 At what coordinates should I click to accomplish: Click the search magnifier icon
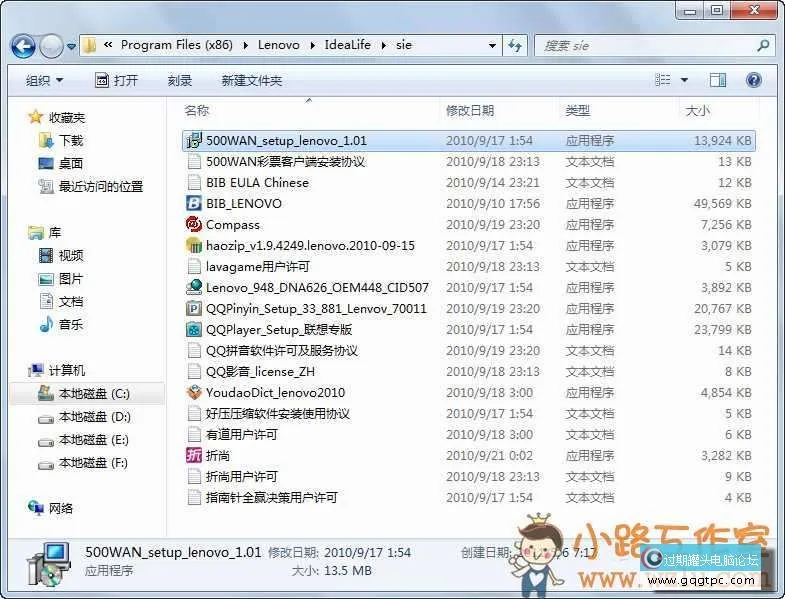tap(763, 46)
